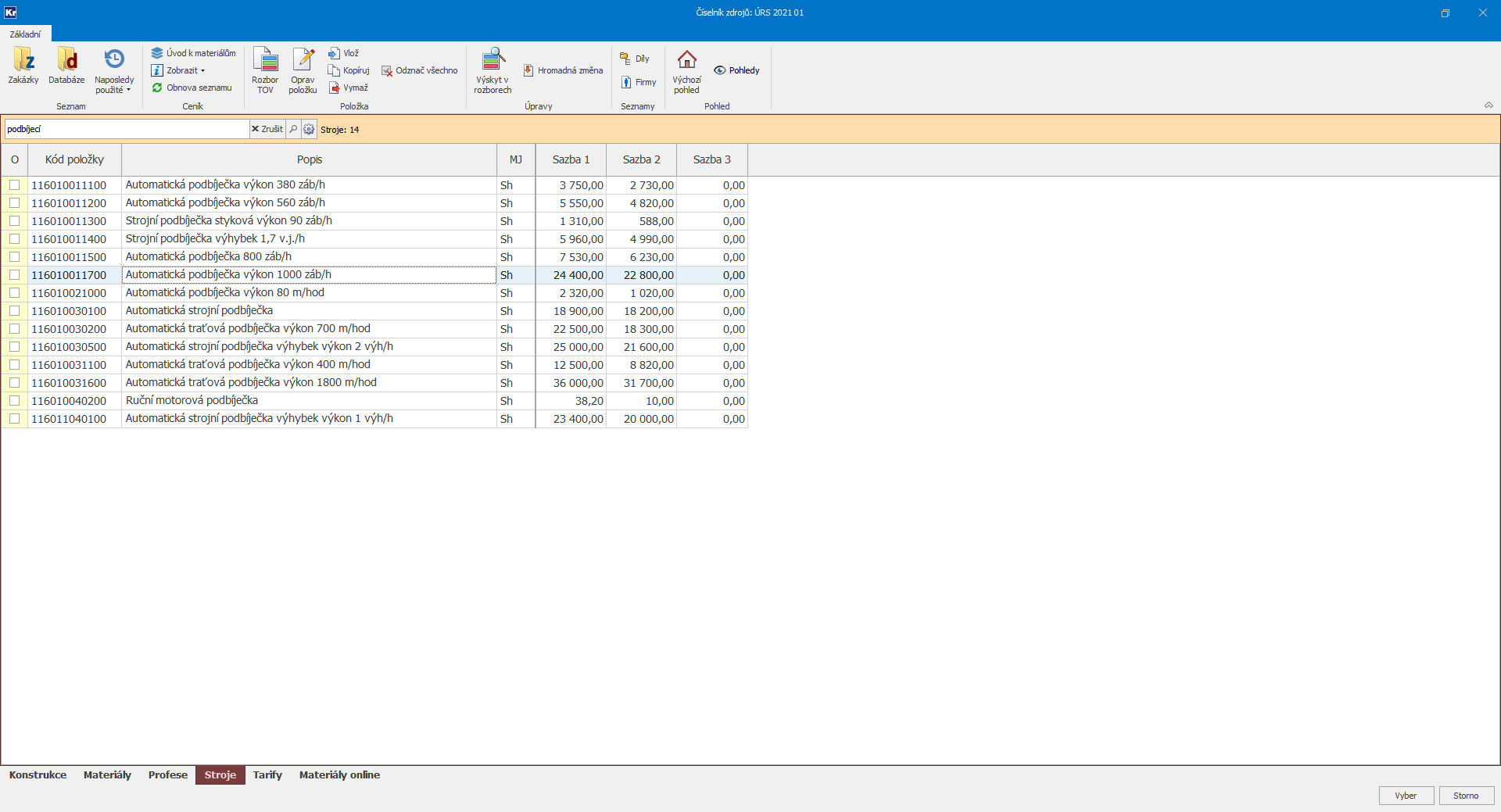The image size is (1501, 812).
Task: Click the Výchozí pohled home icon
Action: tap(686, 61)
